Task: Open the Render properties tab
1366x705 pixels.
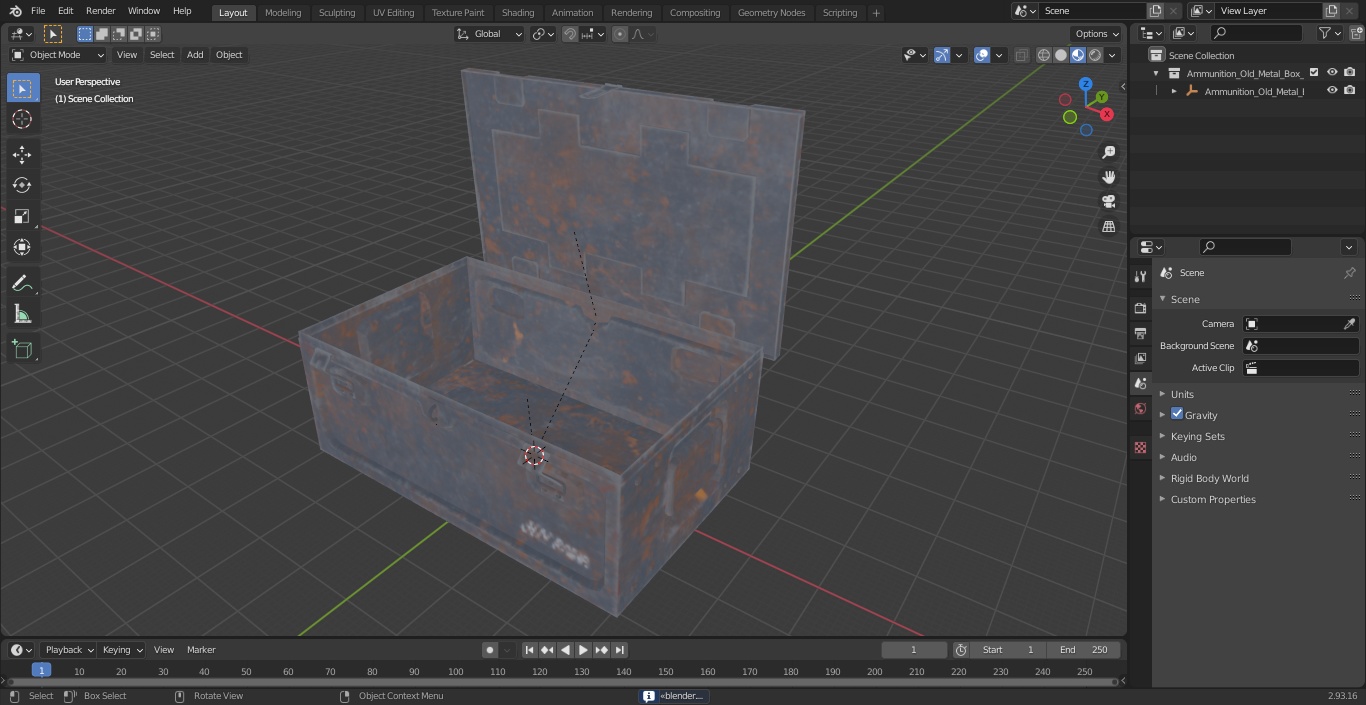Action: [1140, 308]
